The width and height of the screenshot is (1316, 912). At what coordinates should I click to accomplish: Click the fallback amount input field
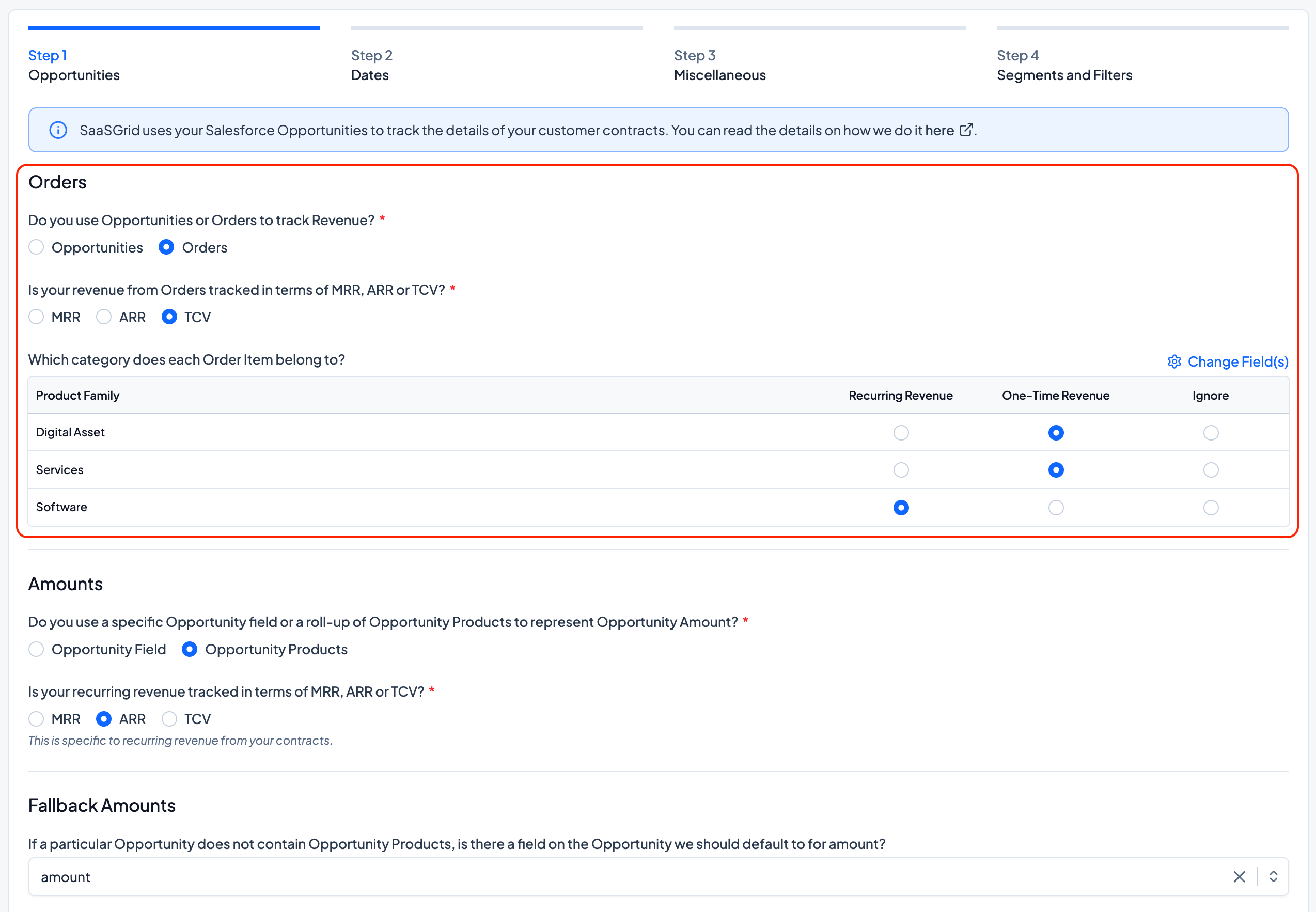[571, 876]
